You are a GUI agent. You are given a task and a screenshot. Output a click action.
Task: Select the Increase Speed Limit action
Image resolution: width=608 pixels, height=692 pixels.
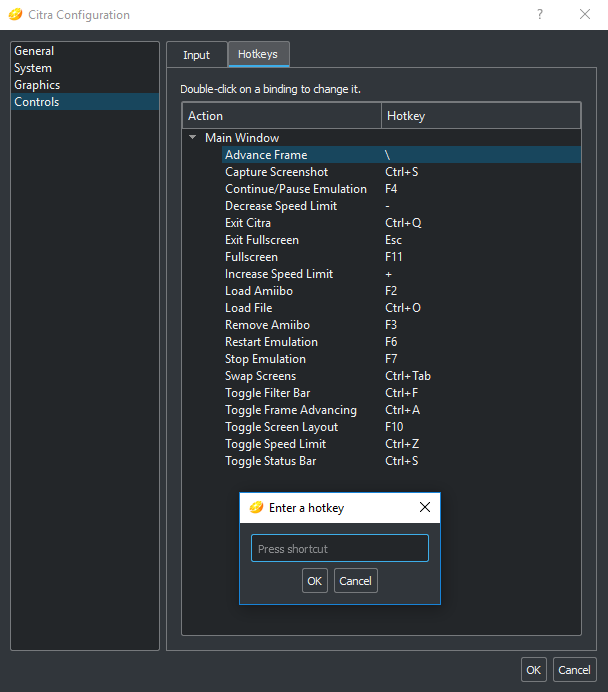tap(279, 274)
